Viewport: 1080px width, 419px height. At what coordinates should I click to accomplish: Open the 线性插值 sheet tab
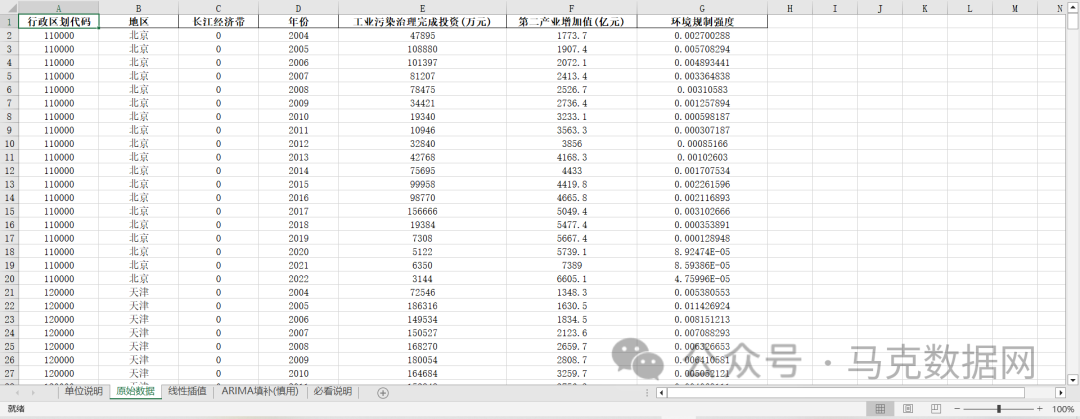tap(187, 391)
